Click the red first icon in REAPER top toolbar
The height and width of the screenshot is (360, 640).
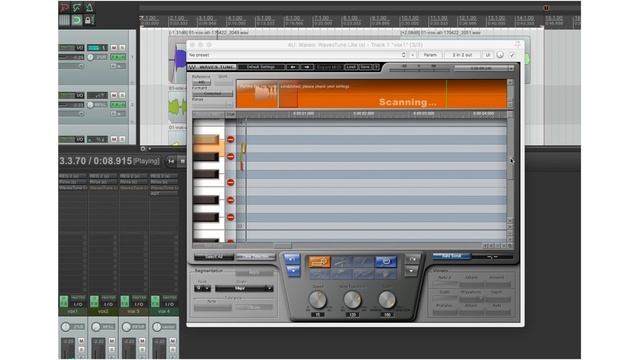click(x=64, y=7)
